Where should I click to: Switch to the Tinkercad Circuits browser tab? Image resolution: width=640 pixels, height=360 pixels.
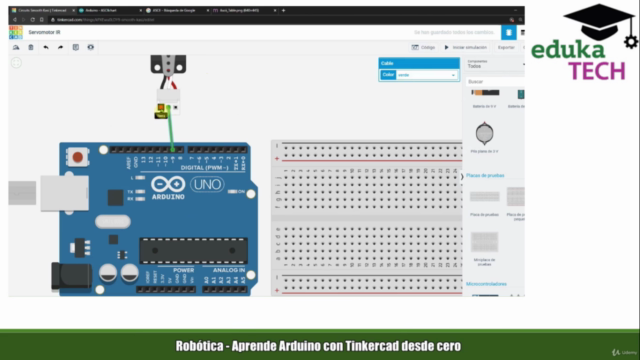[x=42, y=10]
